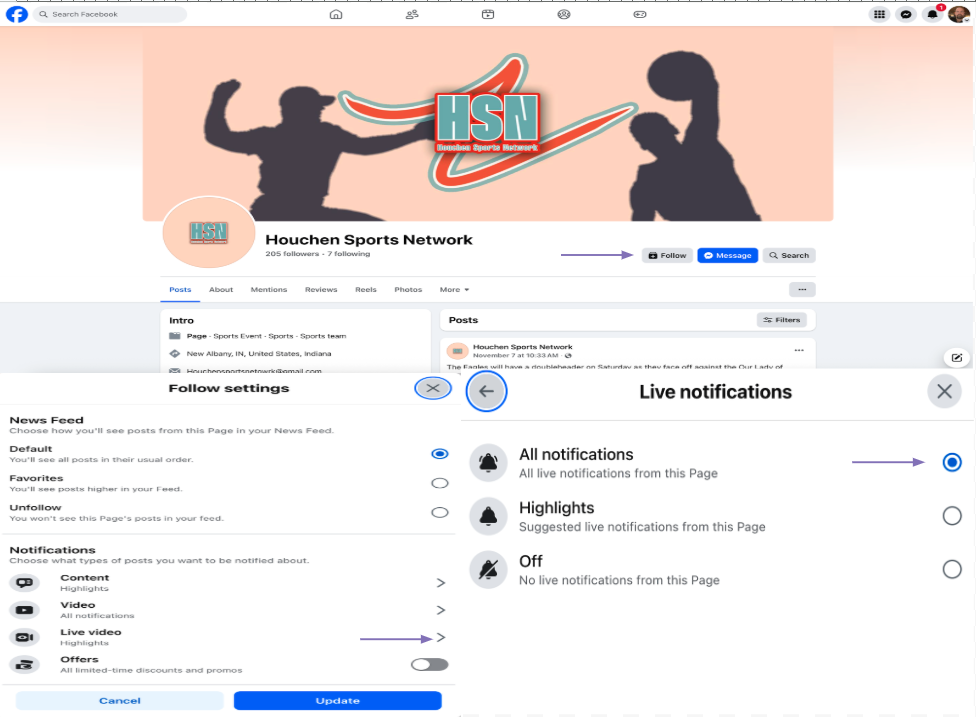Select Favorites News Feed option
Image resolution: width=976 pixels, height=717 pixels.
[x=439, y=483]
